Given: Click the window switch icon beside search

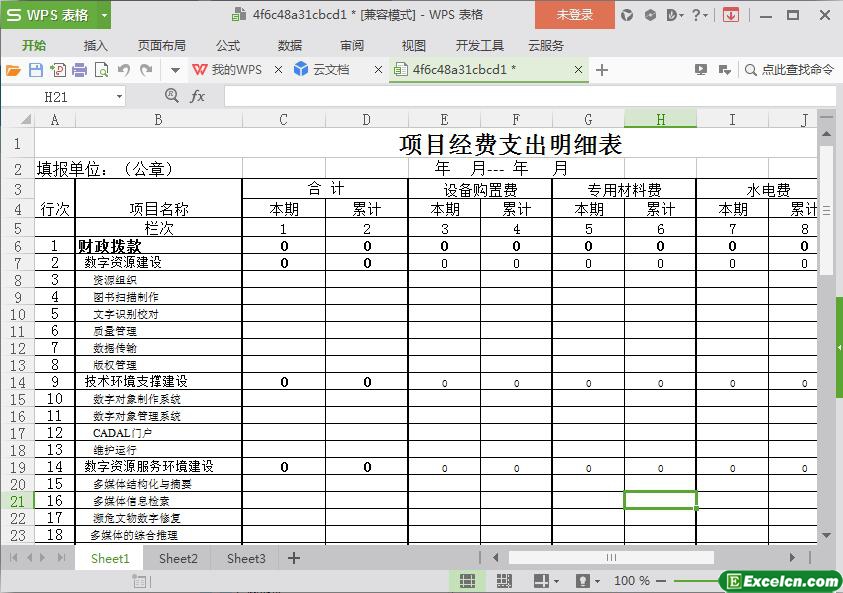Looking at the screenshot, I should pos(724,70).
